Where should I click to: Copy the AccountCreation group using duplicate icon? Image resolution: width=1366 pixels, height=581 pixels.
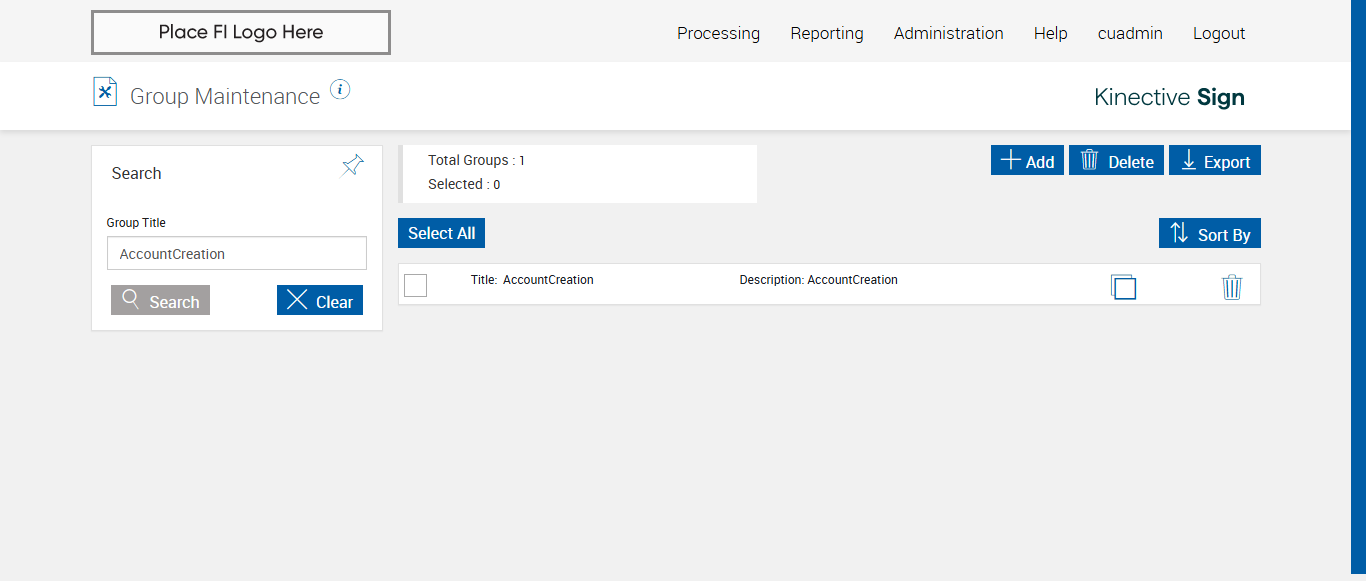click(1123, 287)
